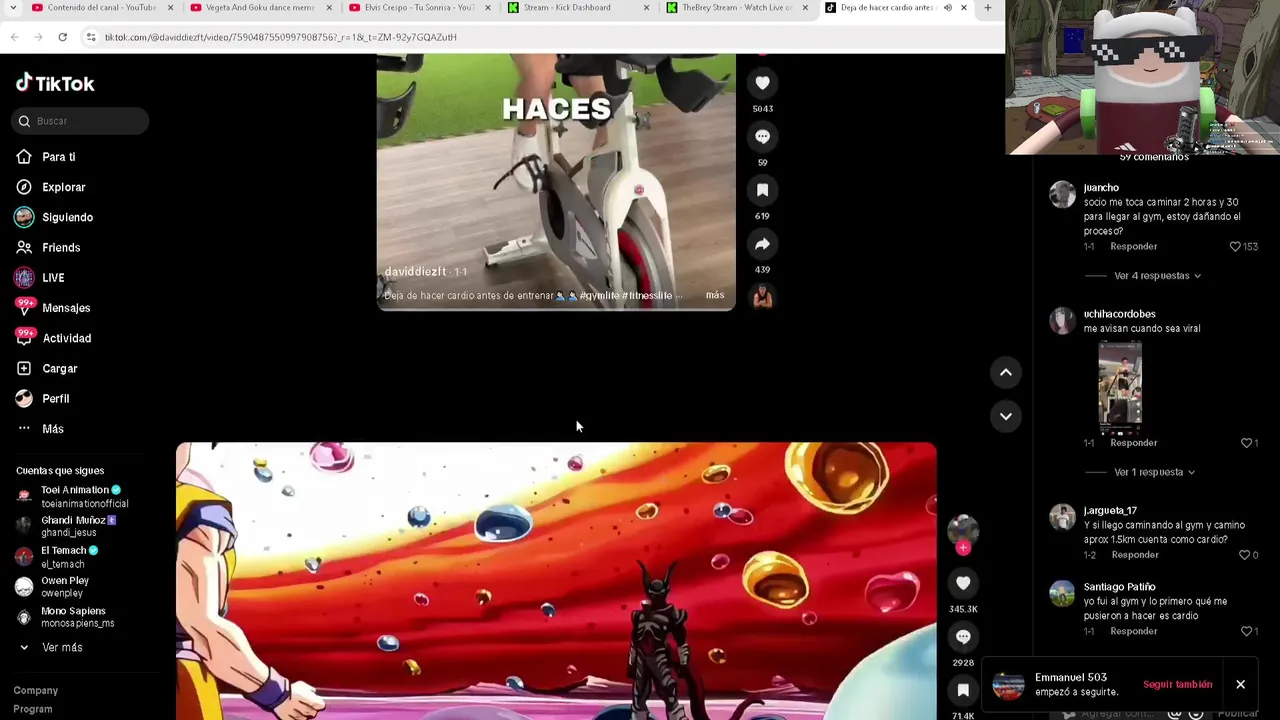Like juancho's comment with 153 likes
The height and width of the screenshot is (720, 1280).
click(x=1235, y=246)
